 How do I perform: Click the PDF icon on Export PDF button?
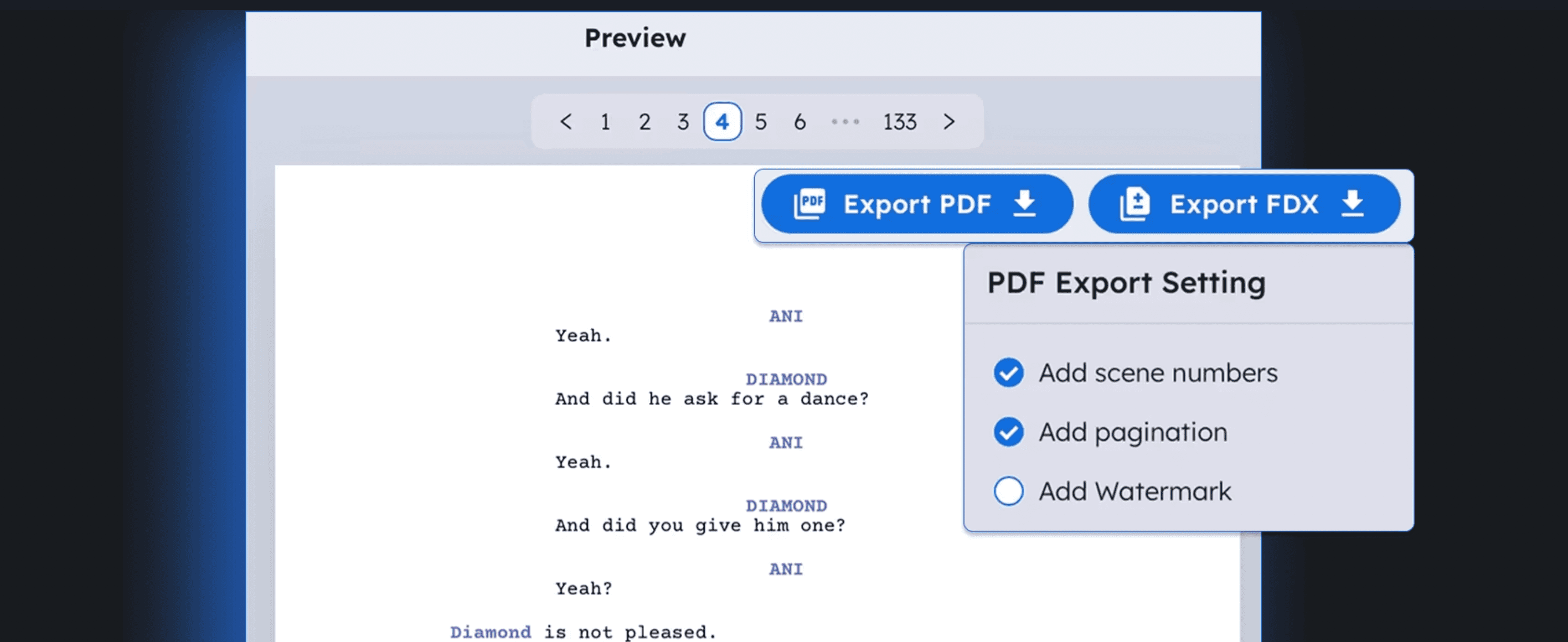pyautogui.click(x=809, y=204)
